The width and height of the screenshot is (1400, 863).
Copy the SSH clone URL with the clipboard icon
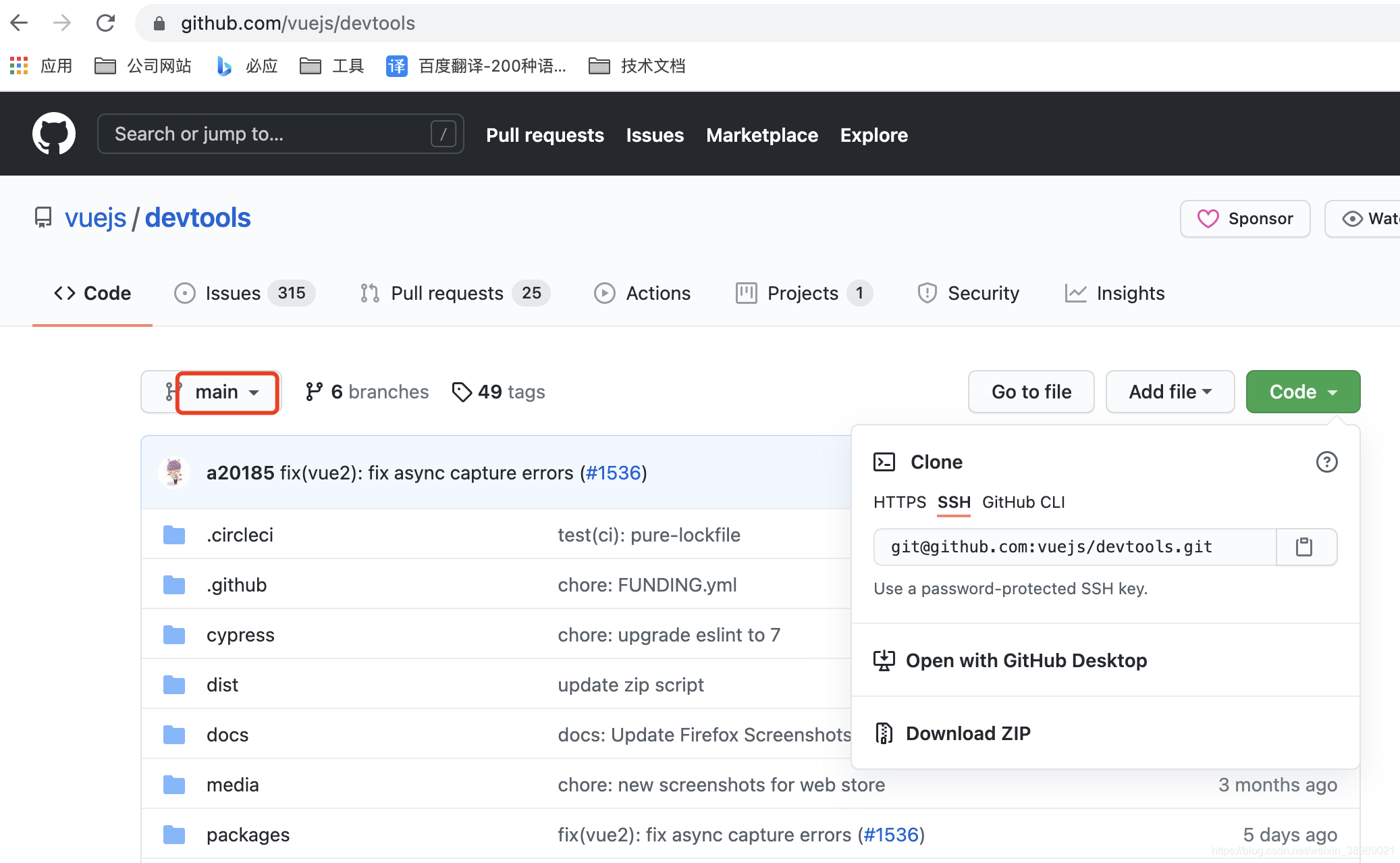coord(1304,546)
